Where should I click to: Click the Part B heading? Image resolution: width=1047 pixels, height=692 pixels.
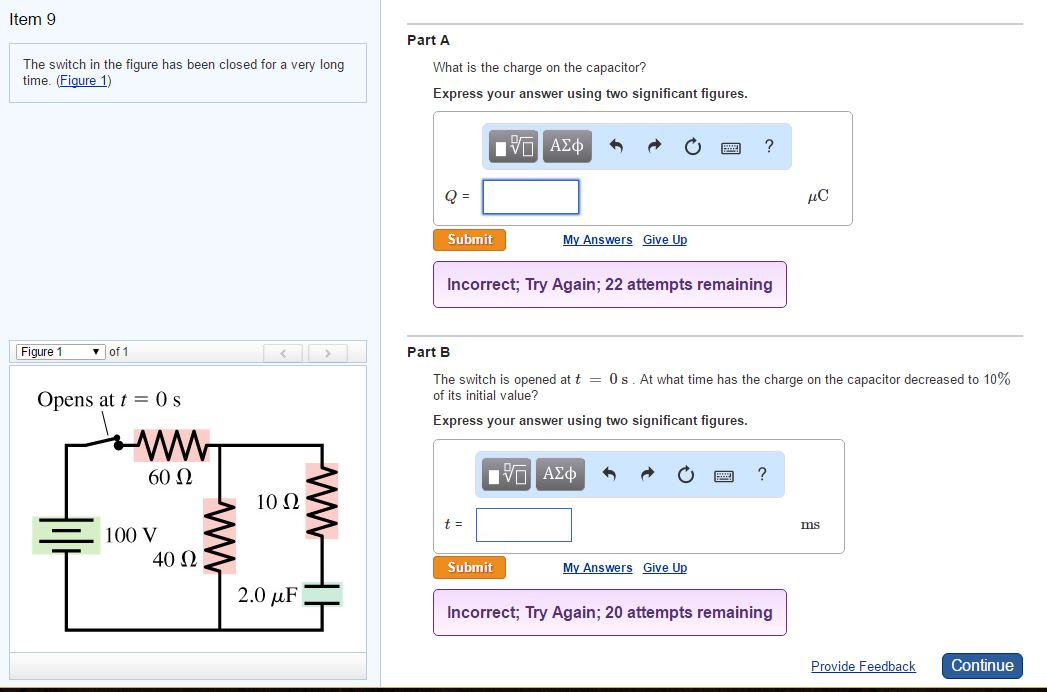[429, 352]
